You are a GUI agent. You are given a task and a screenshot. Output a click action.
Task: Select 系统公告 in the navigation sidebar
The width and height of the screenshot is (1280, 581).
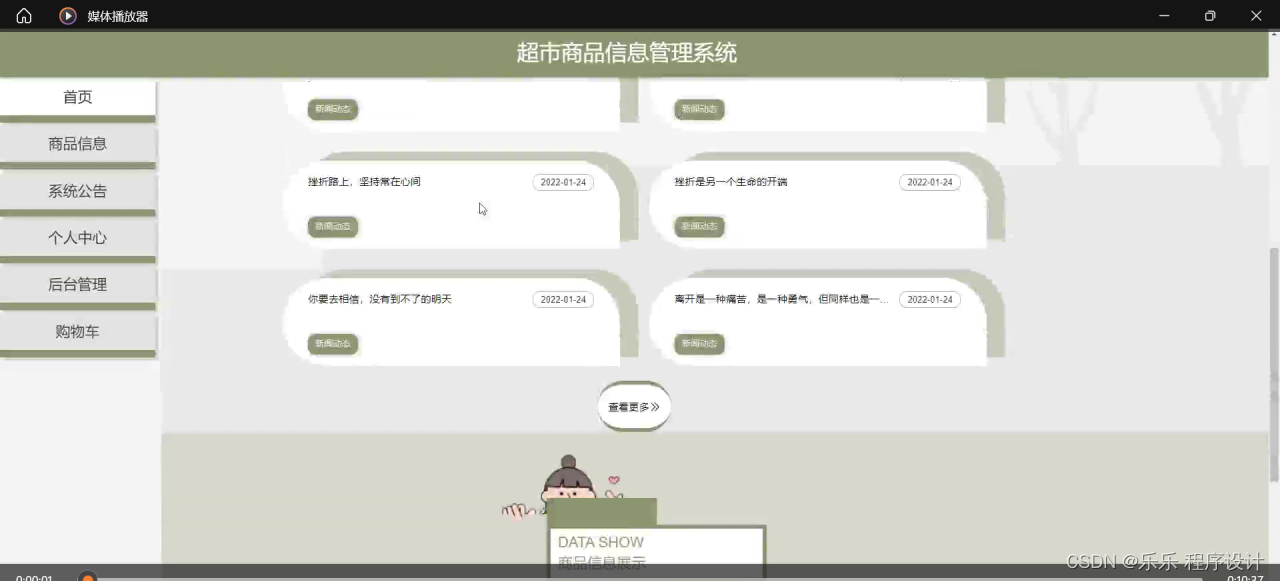point(78,190)
